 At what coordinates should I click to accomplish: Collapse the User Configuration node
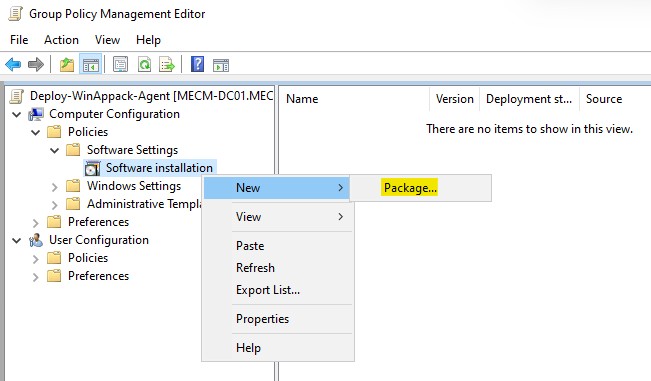(x=17, y=240)
